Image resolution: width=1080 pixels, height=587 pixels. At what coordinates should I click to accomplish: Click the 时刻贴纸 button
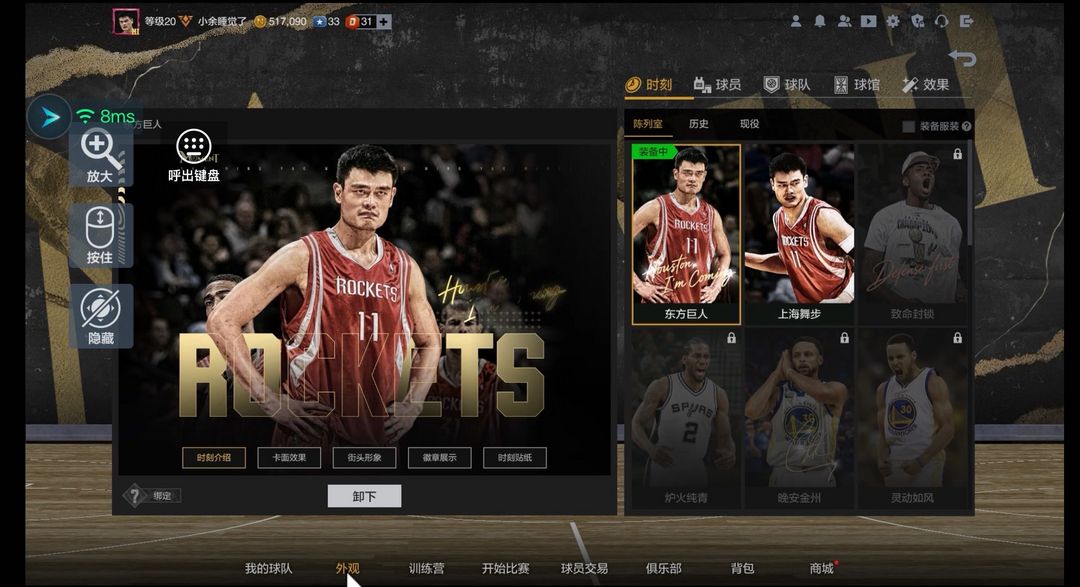click(515, 457)
